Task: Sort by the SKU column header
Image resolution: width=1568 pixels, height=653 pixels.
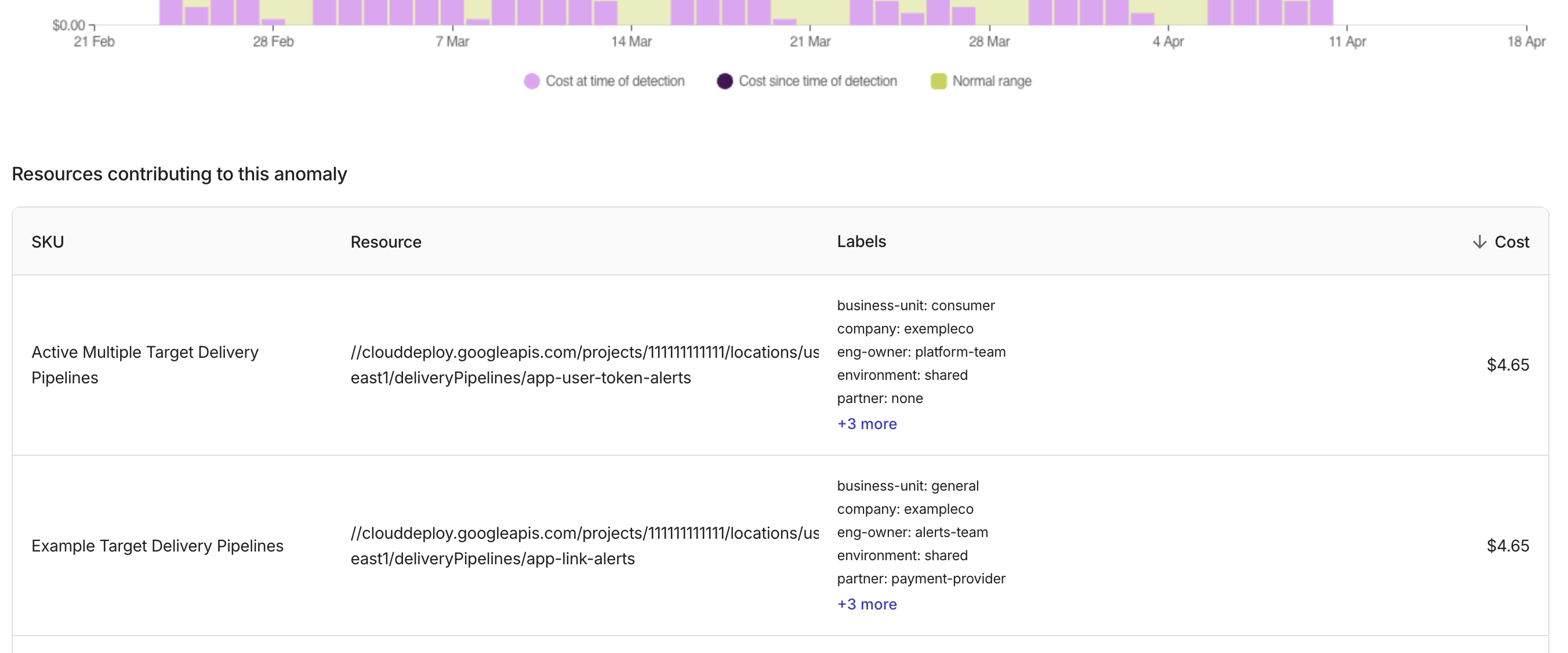Action: click(x=48, y=242)
